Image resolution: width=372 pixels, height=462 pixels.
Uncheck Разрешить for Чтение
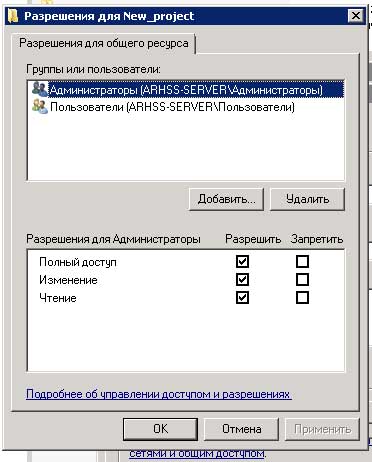click(x=242, y=297)
